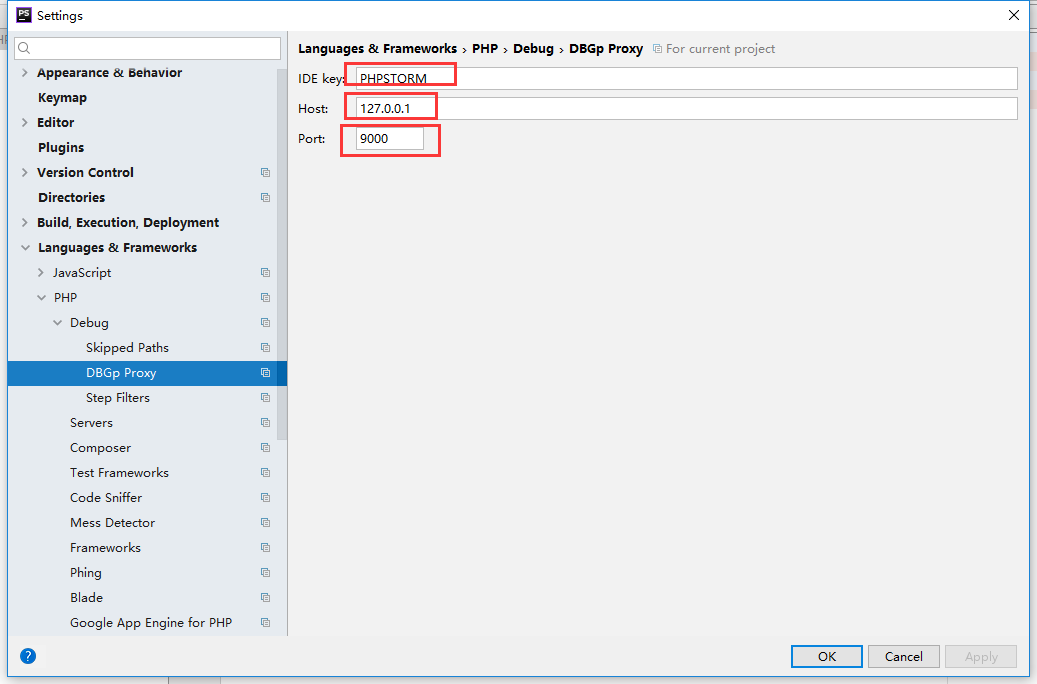Screen dimensions: 1037x684
Task: Click the 'For current project' label
Action: [x=720, y=49]
